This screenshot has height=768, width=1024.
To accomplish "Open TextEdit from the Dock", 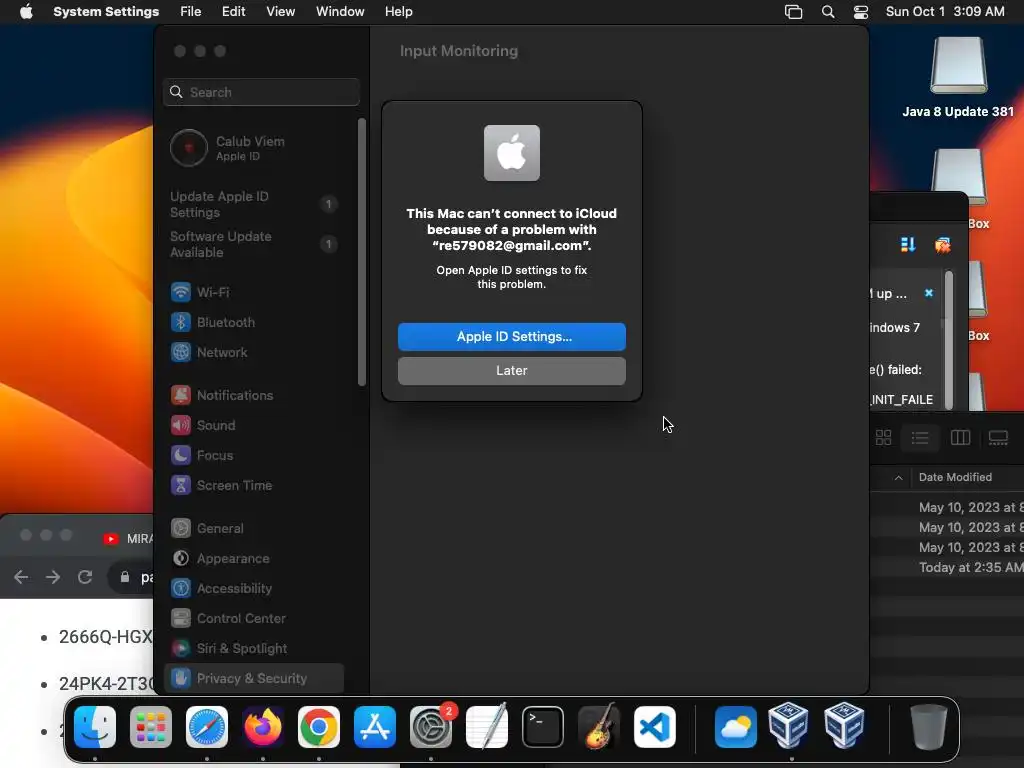I will [x=487, y=727].
